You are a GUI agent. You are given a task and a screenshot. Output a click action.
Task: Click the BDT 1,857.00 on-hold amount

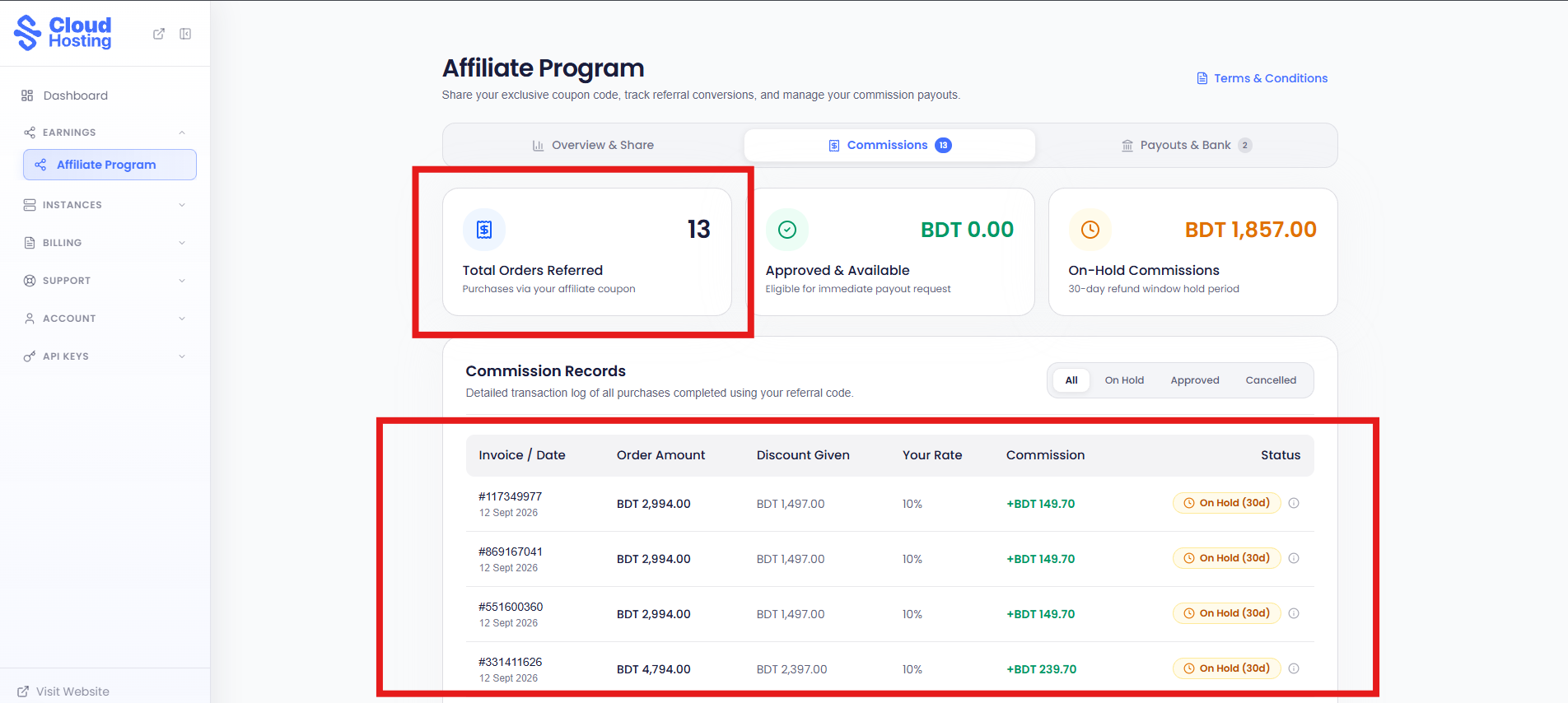coord(1250,230)
